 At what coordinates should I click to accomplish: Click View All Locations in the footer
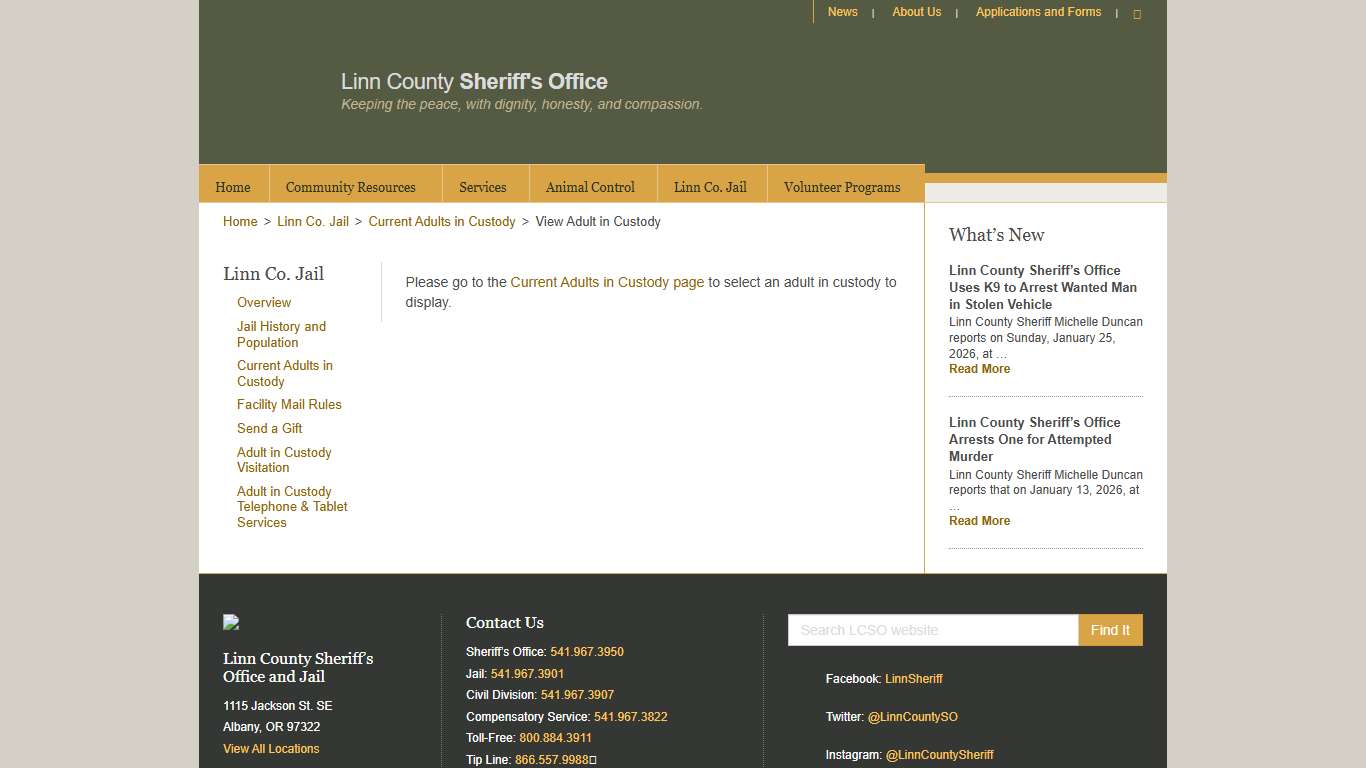coord(270,748)
